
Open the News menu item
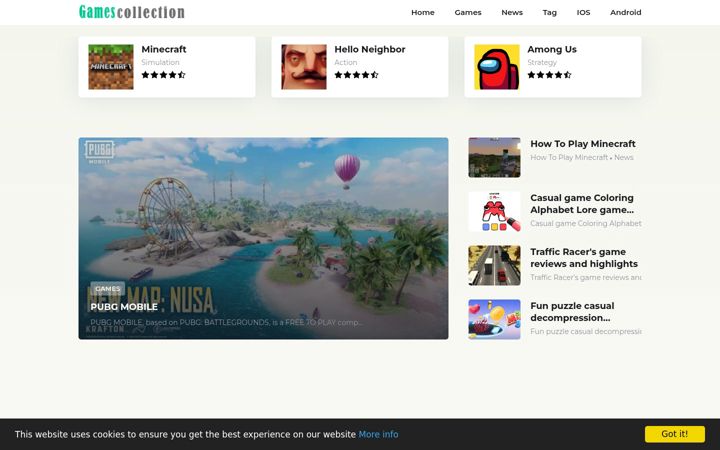(512, 12)
